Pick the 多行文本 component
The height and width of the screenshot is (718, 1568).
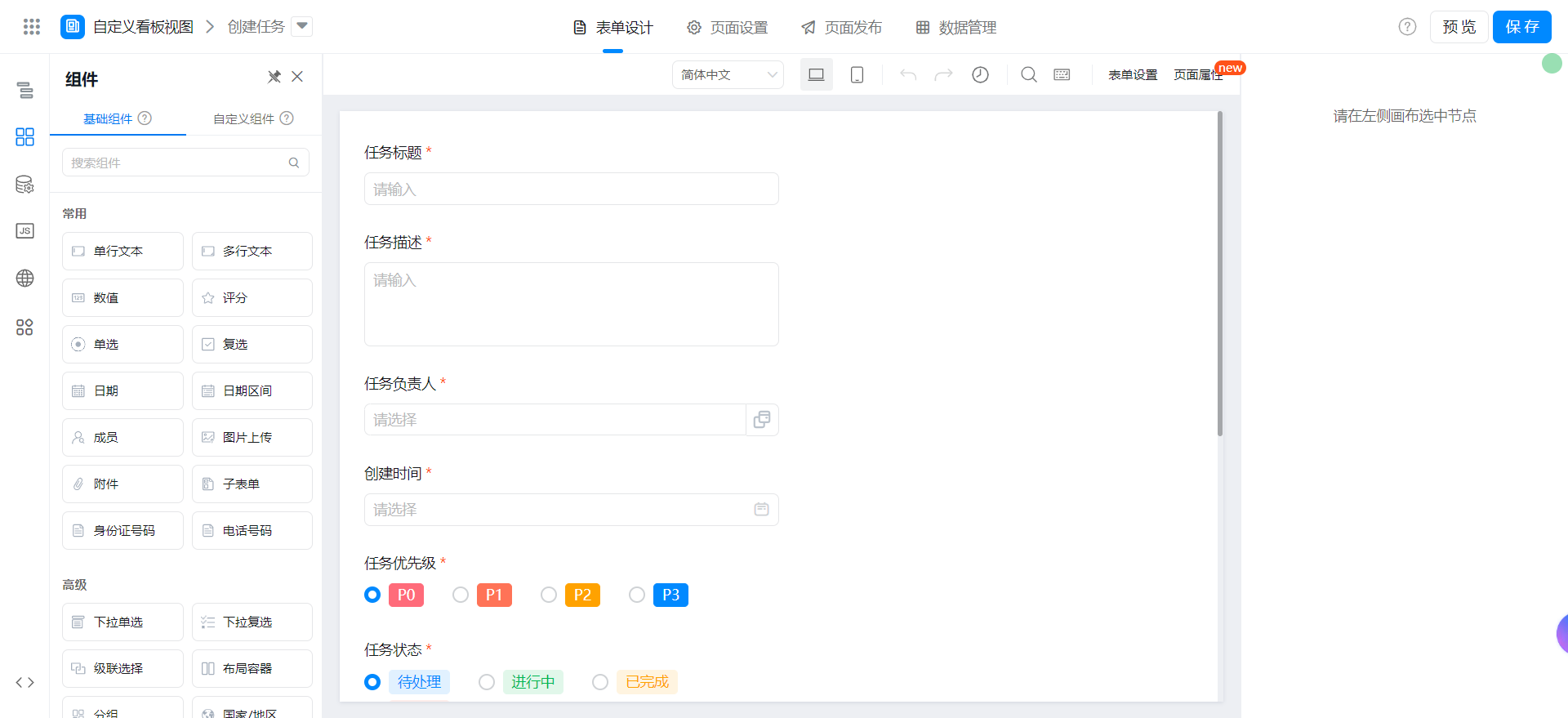point(252,251)
